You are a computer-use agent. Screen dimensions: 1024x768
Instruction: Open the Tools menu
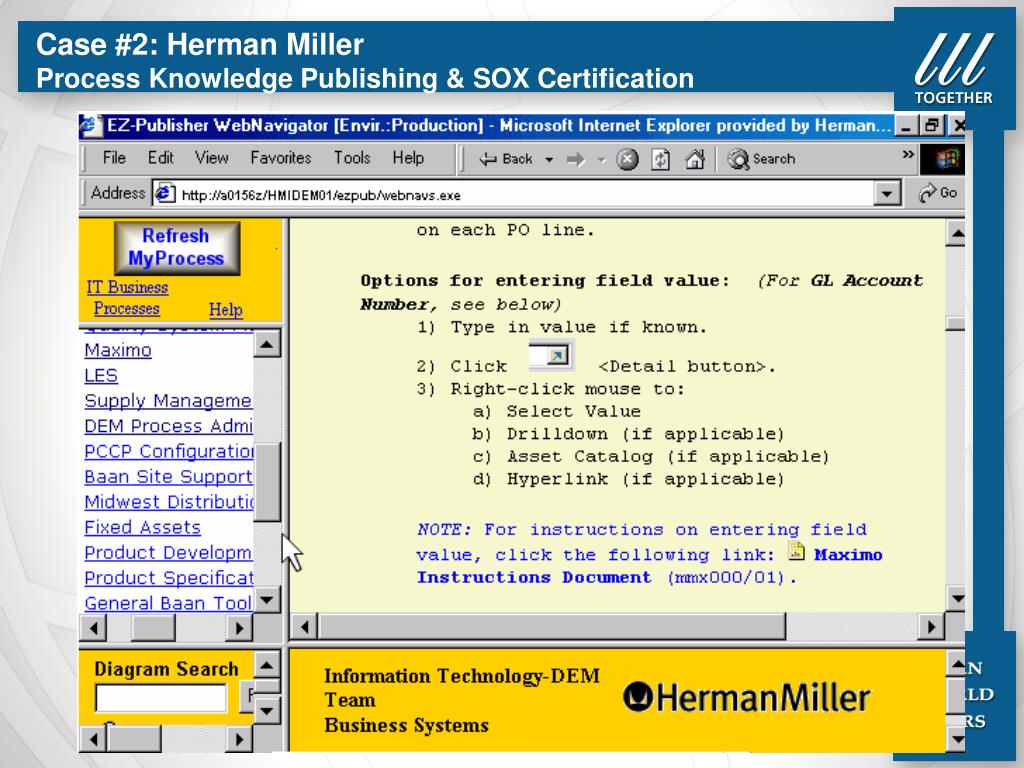point(352,157)
